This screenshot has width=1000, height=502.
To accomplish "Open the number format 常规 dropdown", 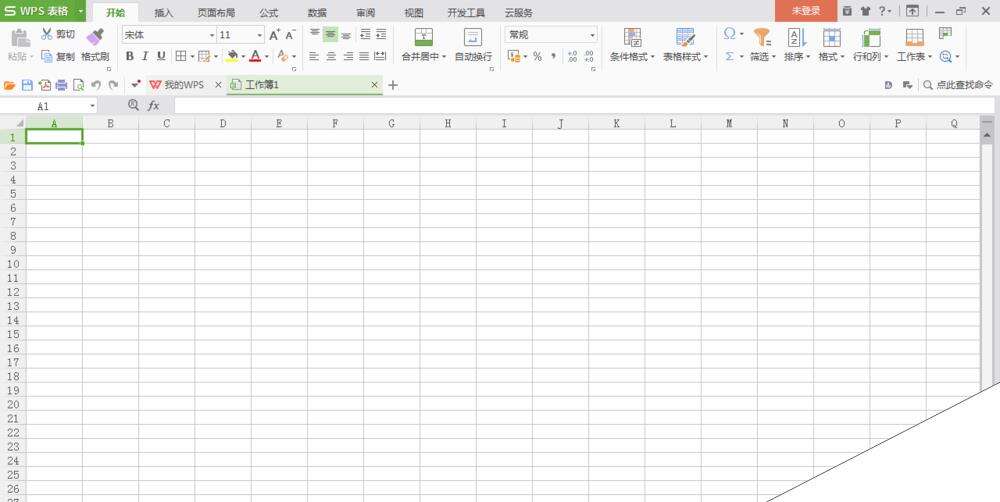I will (592, 35).
